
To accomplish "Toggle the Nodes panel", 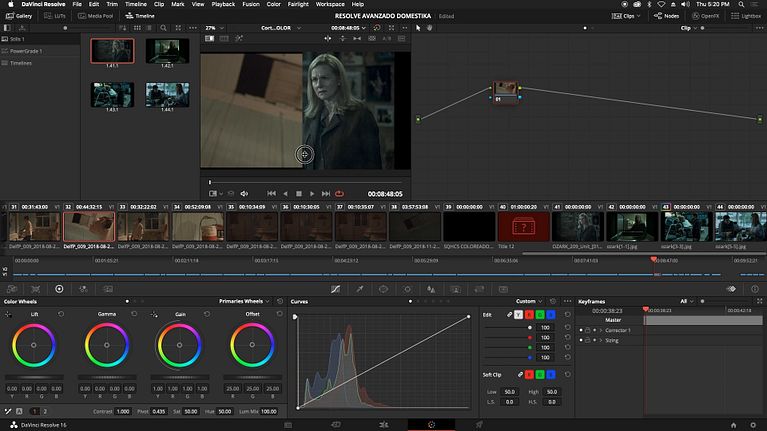I will [x=666, y=16].
